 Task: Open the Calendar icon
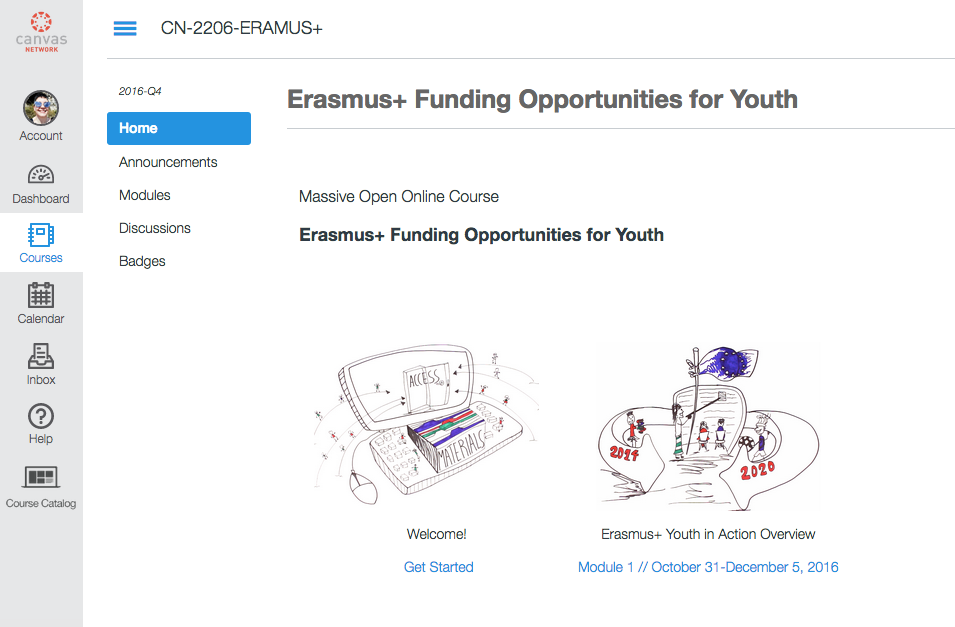41,296
